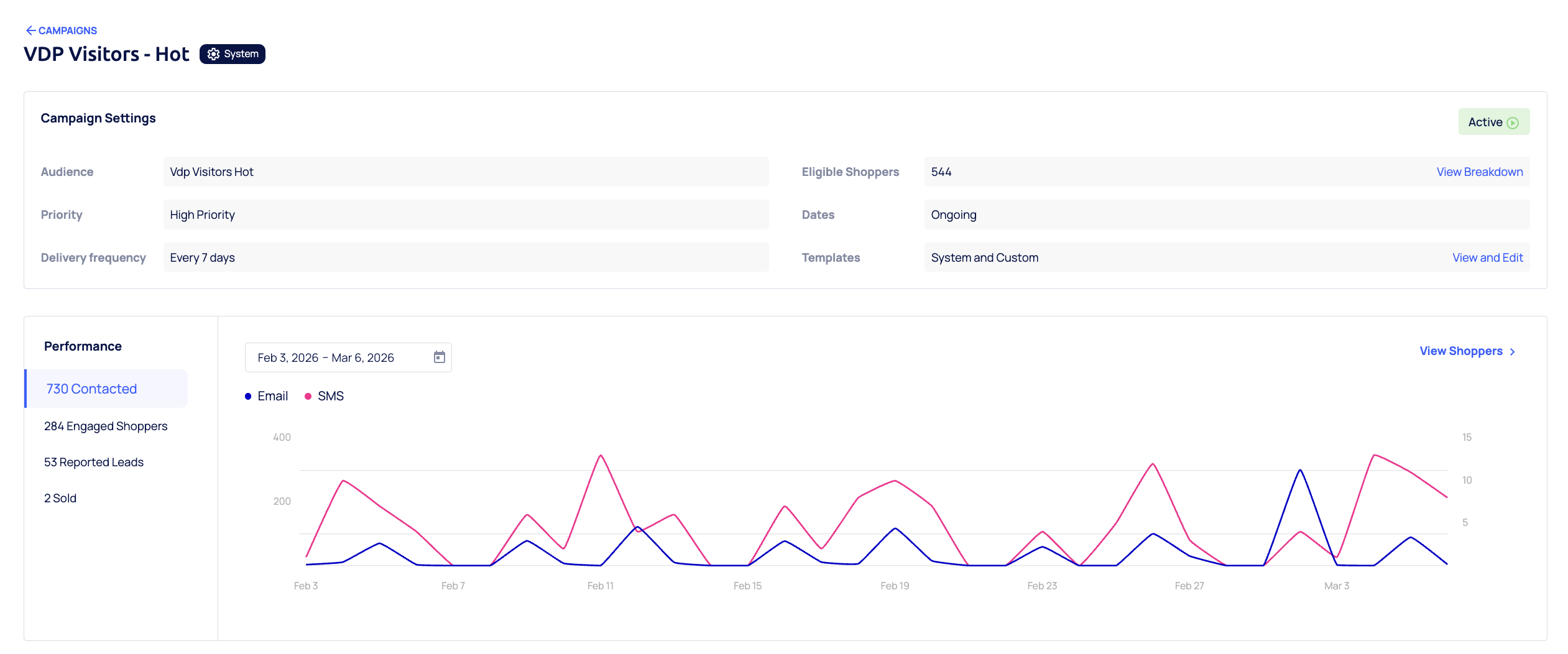Select the 730 Contacted tab
The height and width of the screenshot is (654, 1568).
pyautogui.click(x=91, y=389)
